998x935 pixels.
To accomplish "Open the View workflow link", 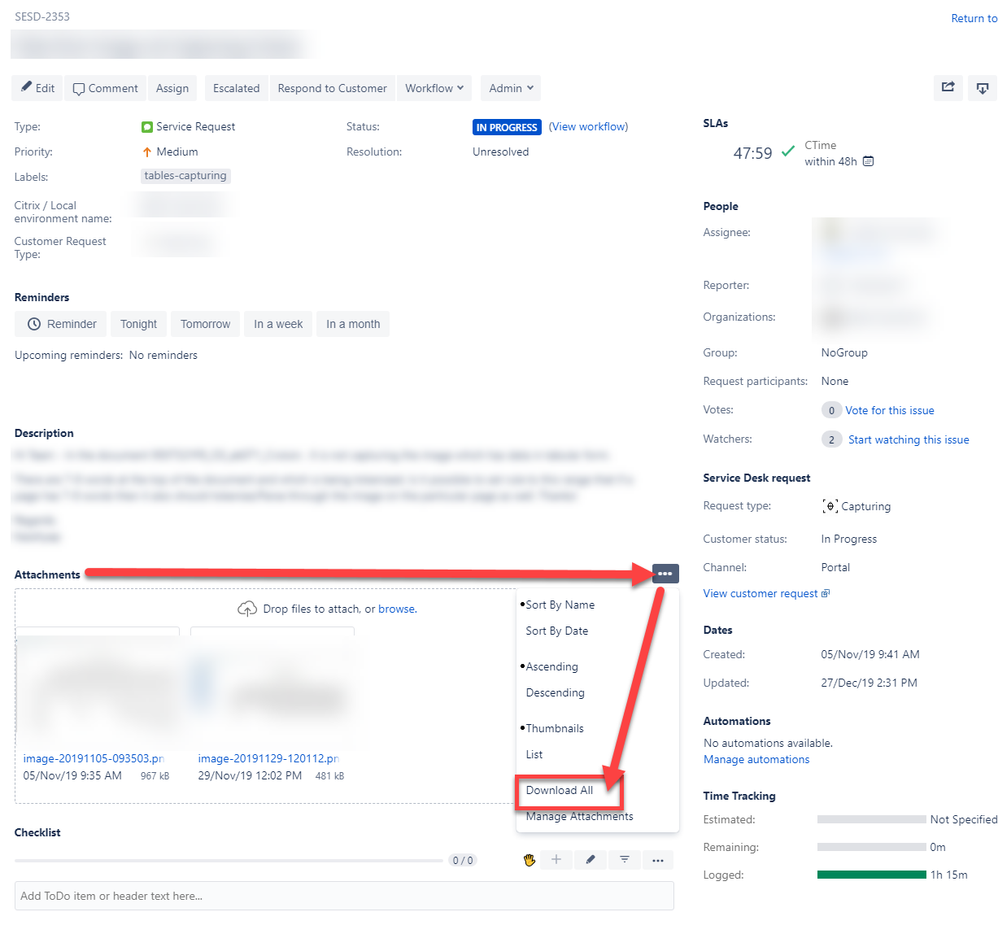I will point(588,127).
